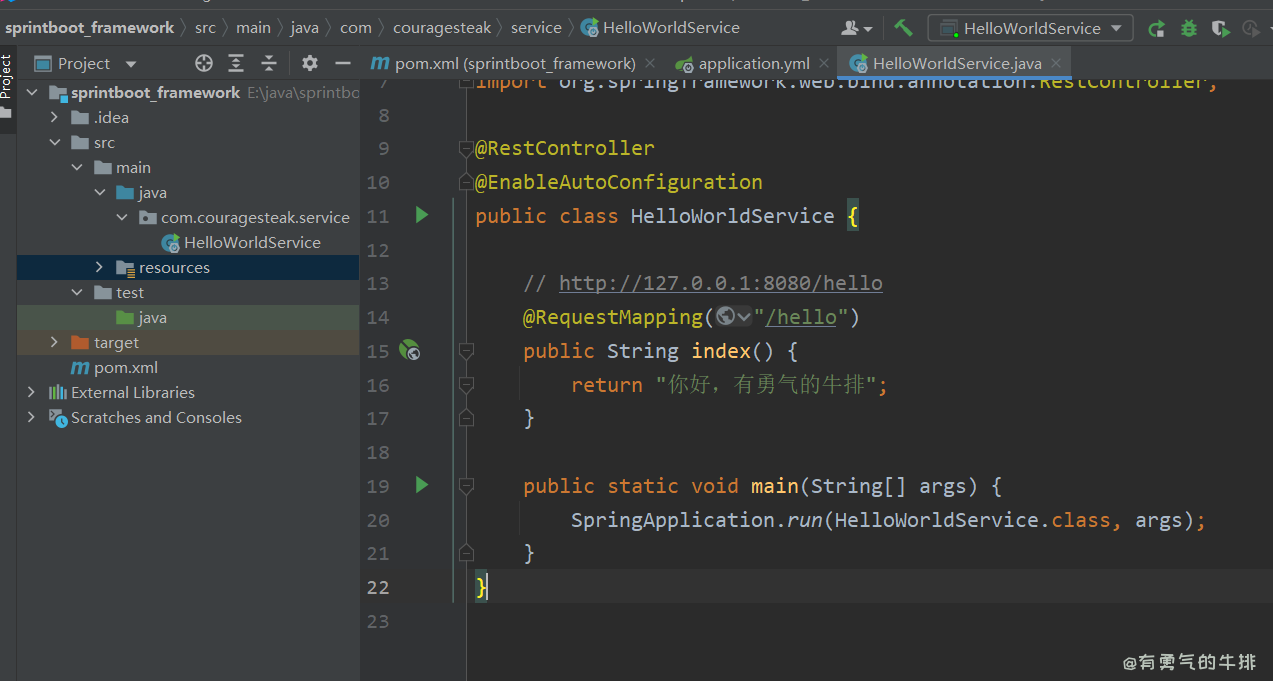1273x681 pixels.
Task: Open the http://127.0.0.1:8080/hello link in comment
Action: click(720, 283)
